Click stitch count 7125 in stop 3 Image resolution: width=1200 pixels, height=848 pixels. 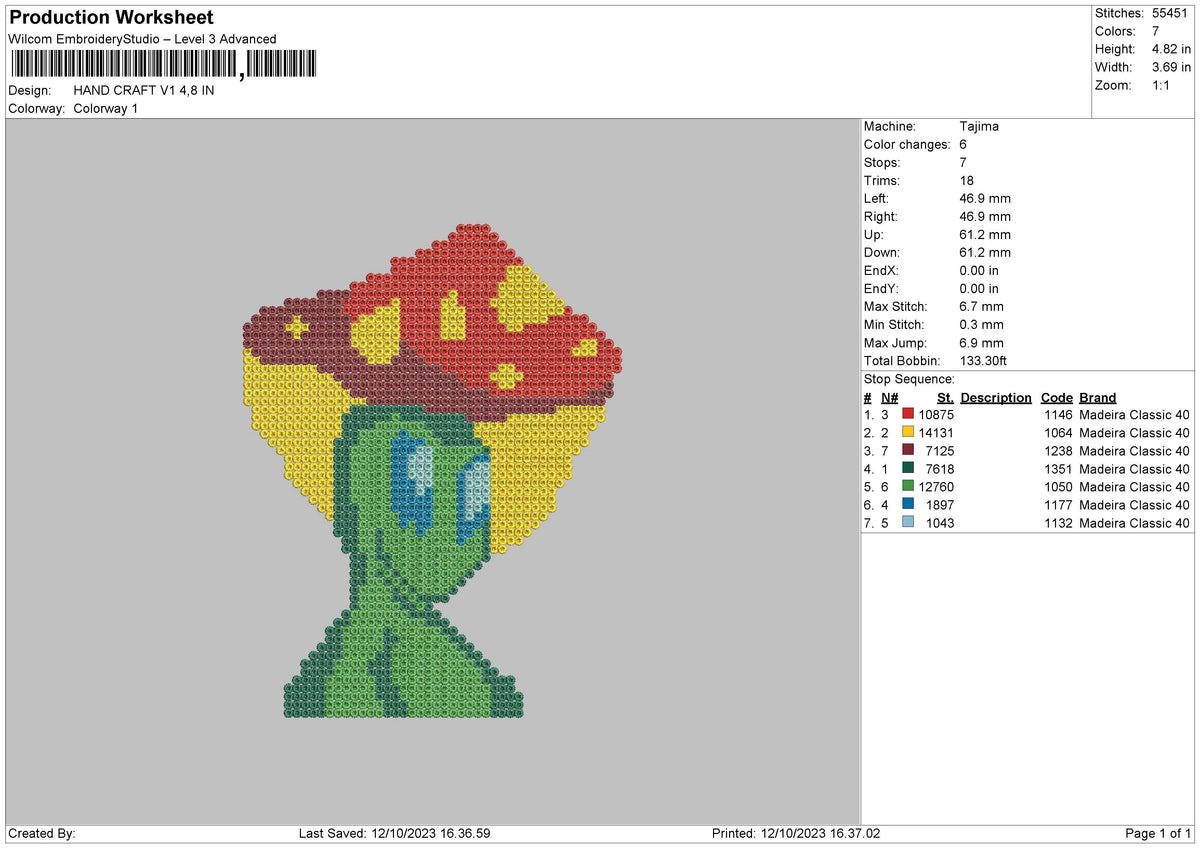coord(940,451)
